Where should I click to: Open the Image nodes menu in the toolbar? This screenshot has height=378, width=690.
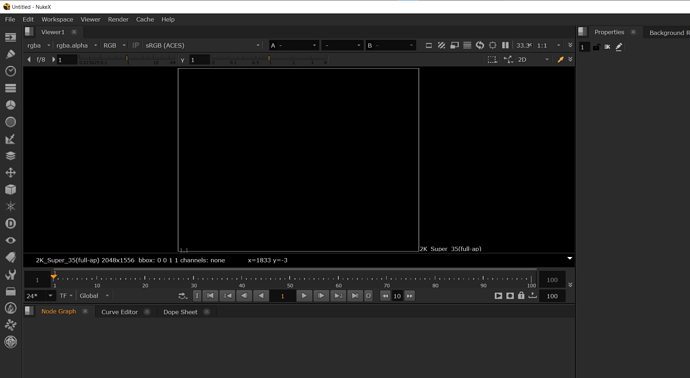(11, 37)
